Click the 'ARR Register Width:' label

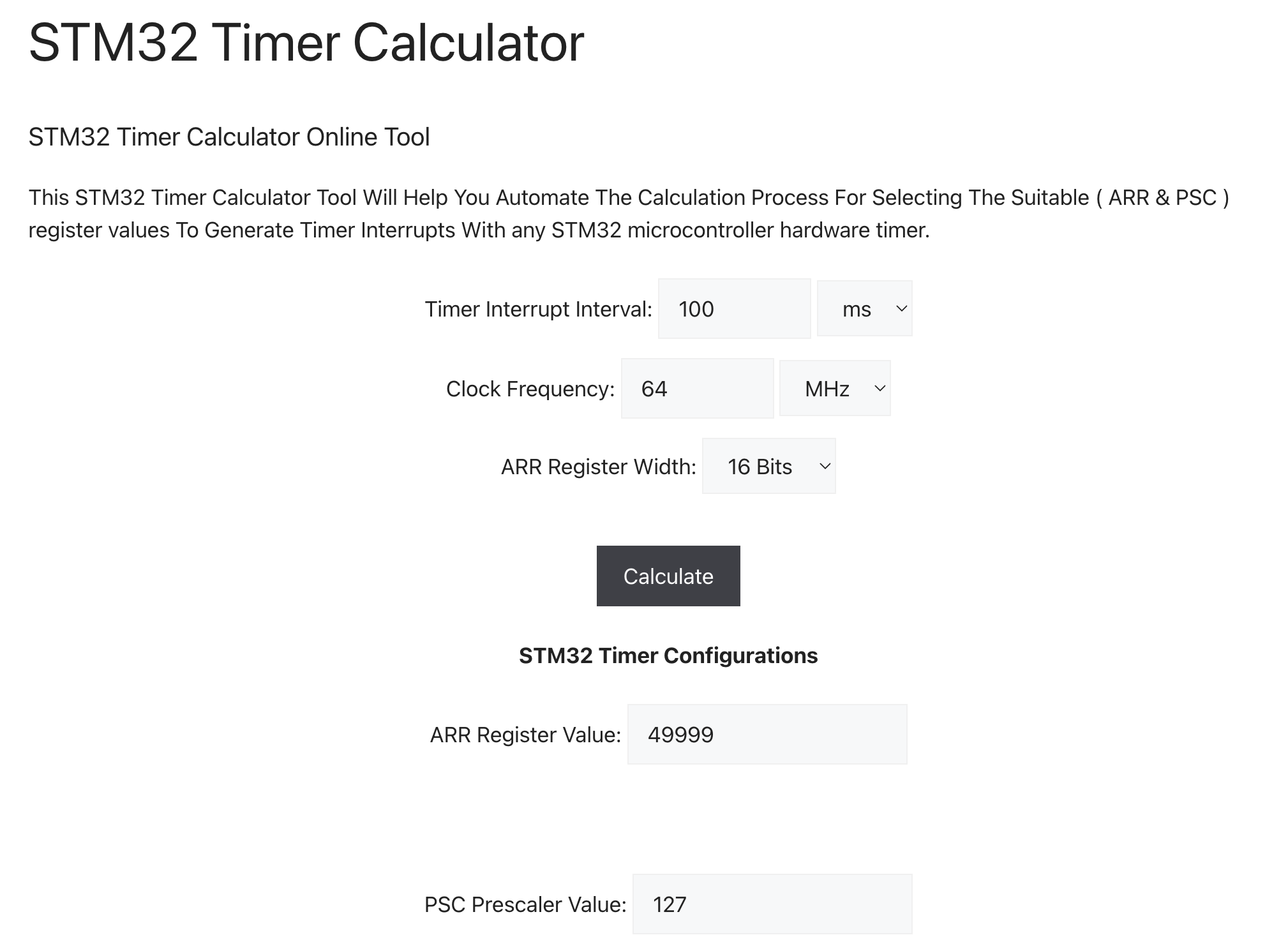click(599, 467)
